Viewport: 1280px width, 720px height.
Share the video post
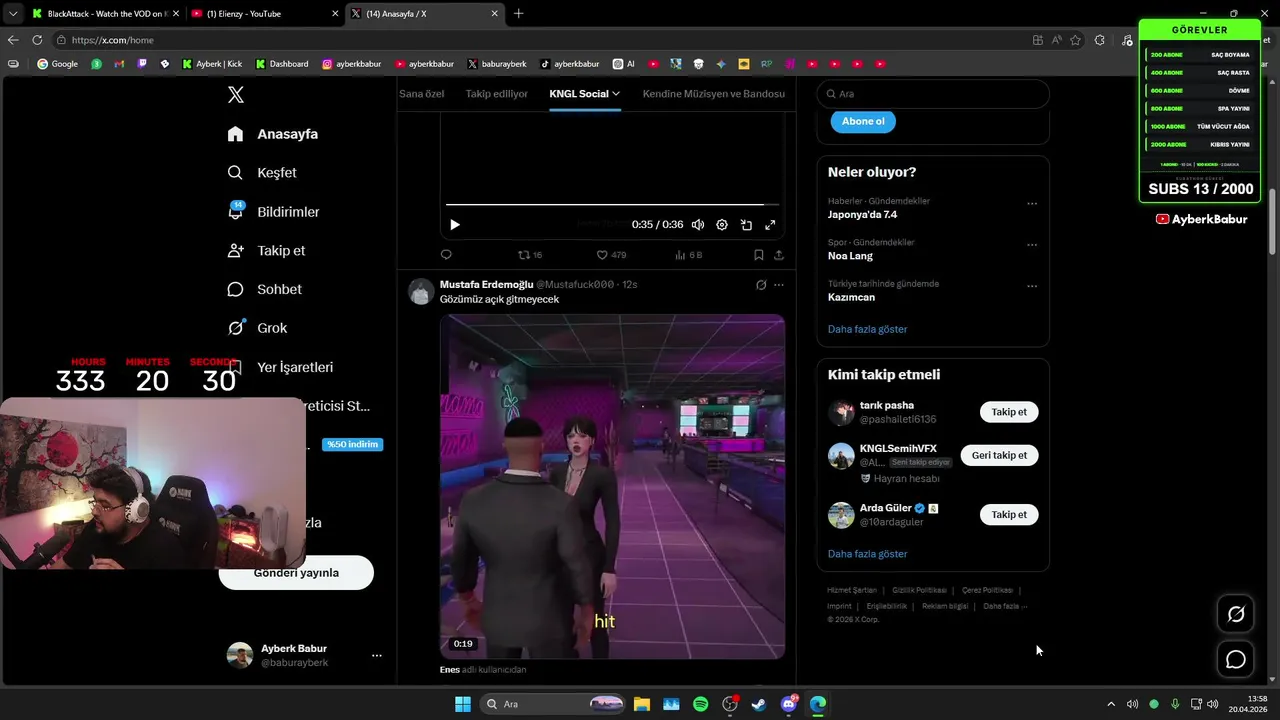point(779,255)
